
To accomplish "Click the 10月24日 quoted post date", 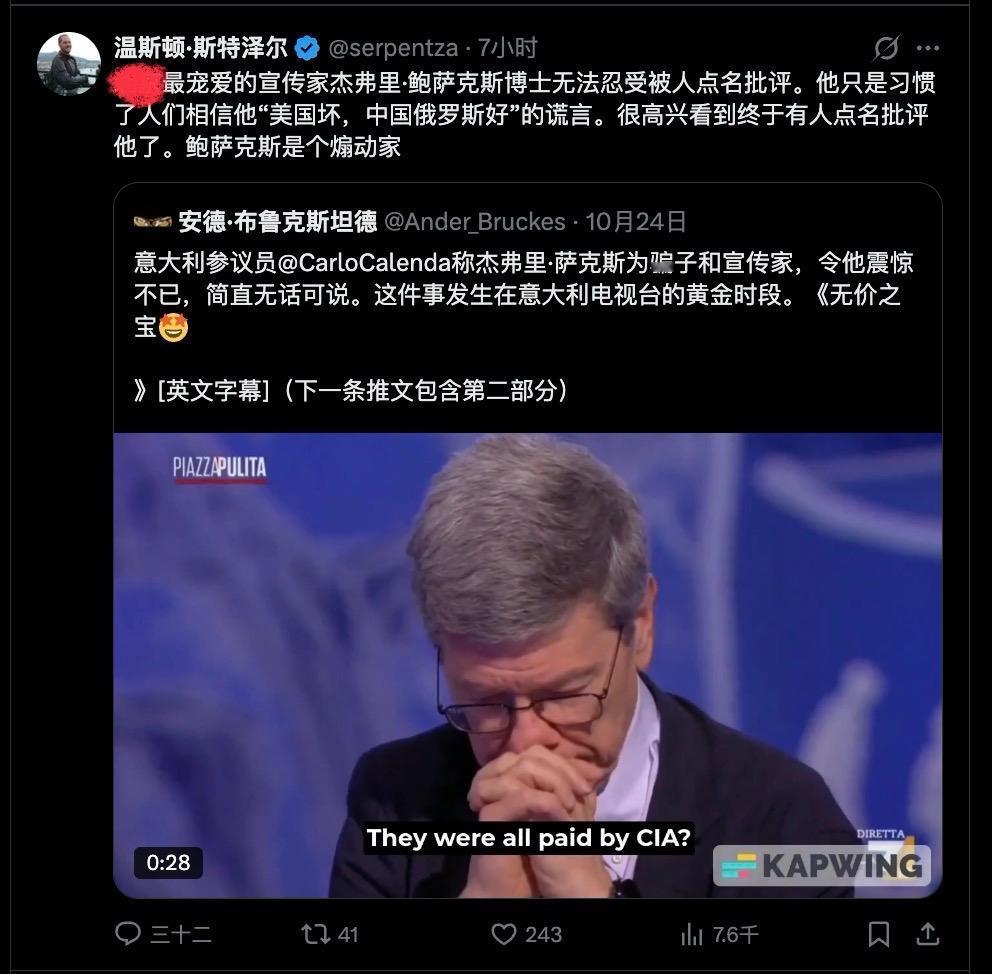I will coord(635,222).
